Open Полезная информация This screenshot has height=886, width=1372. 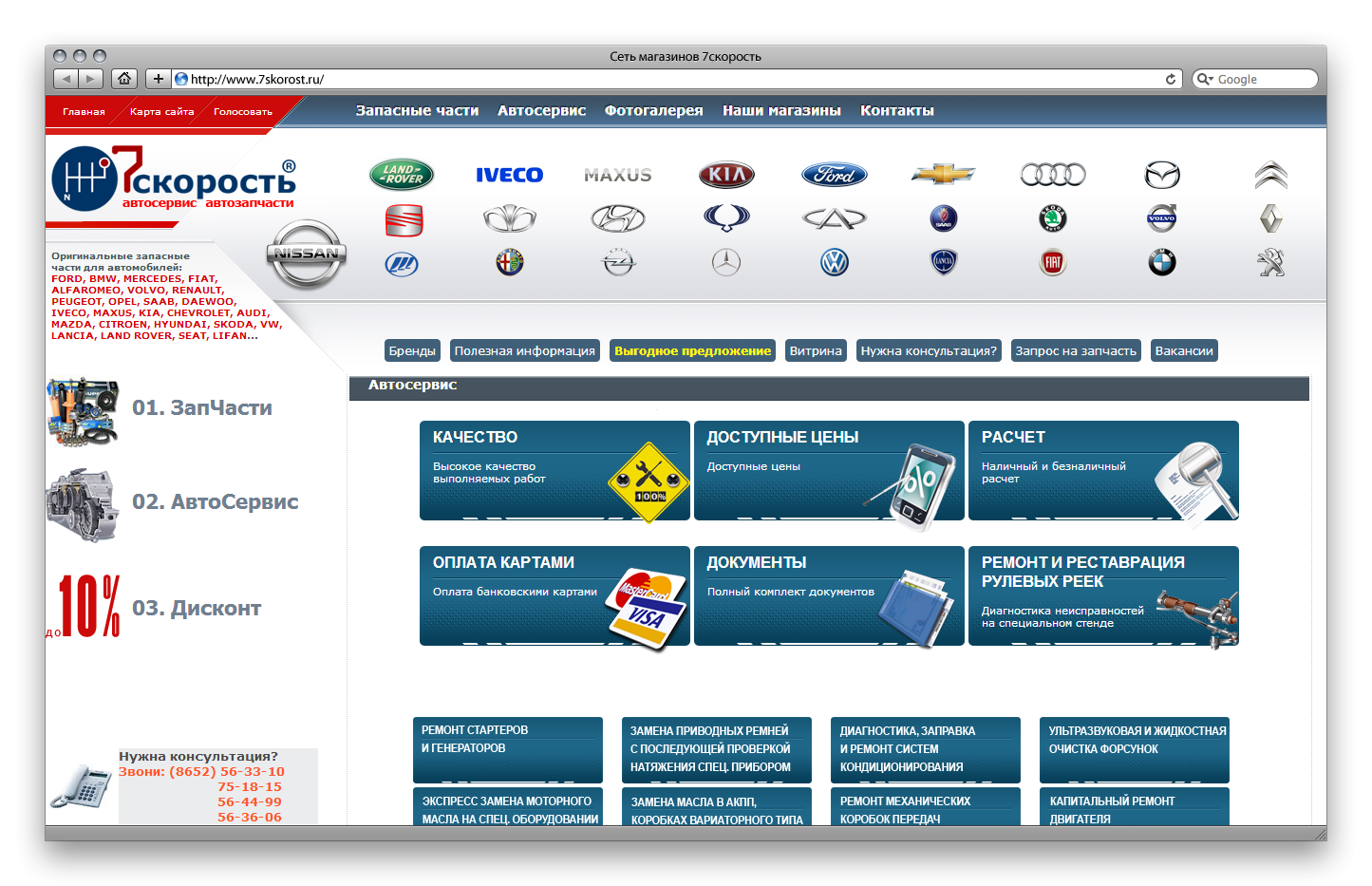click(x=525, y=350)
